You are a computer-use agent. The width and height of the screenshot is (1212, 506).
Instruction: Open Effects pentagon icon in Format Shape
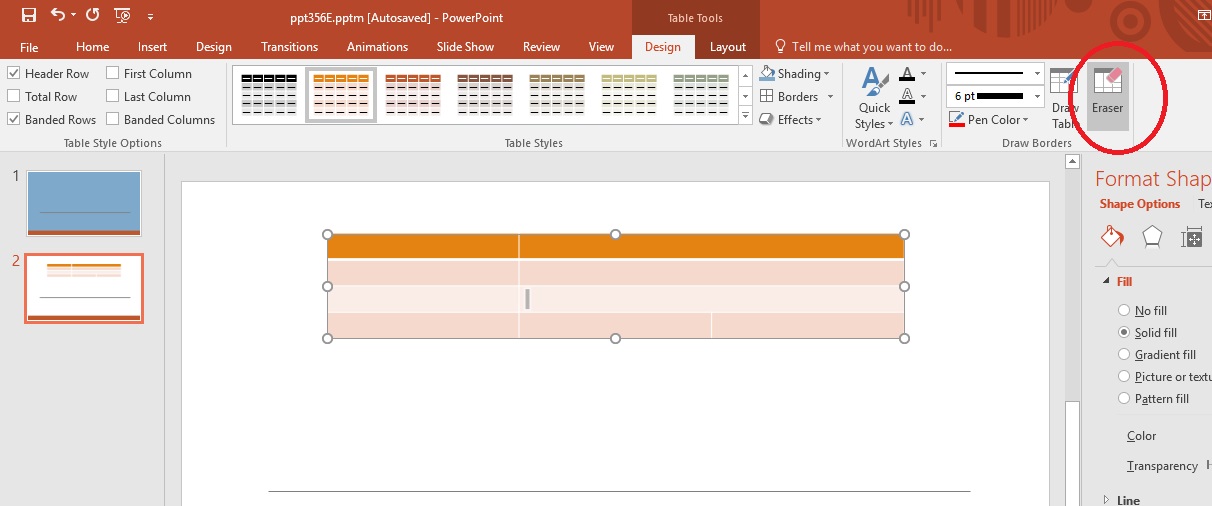coord(1152,236)
